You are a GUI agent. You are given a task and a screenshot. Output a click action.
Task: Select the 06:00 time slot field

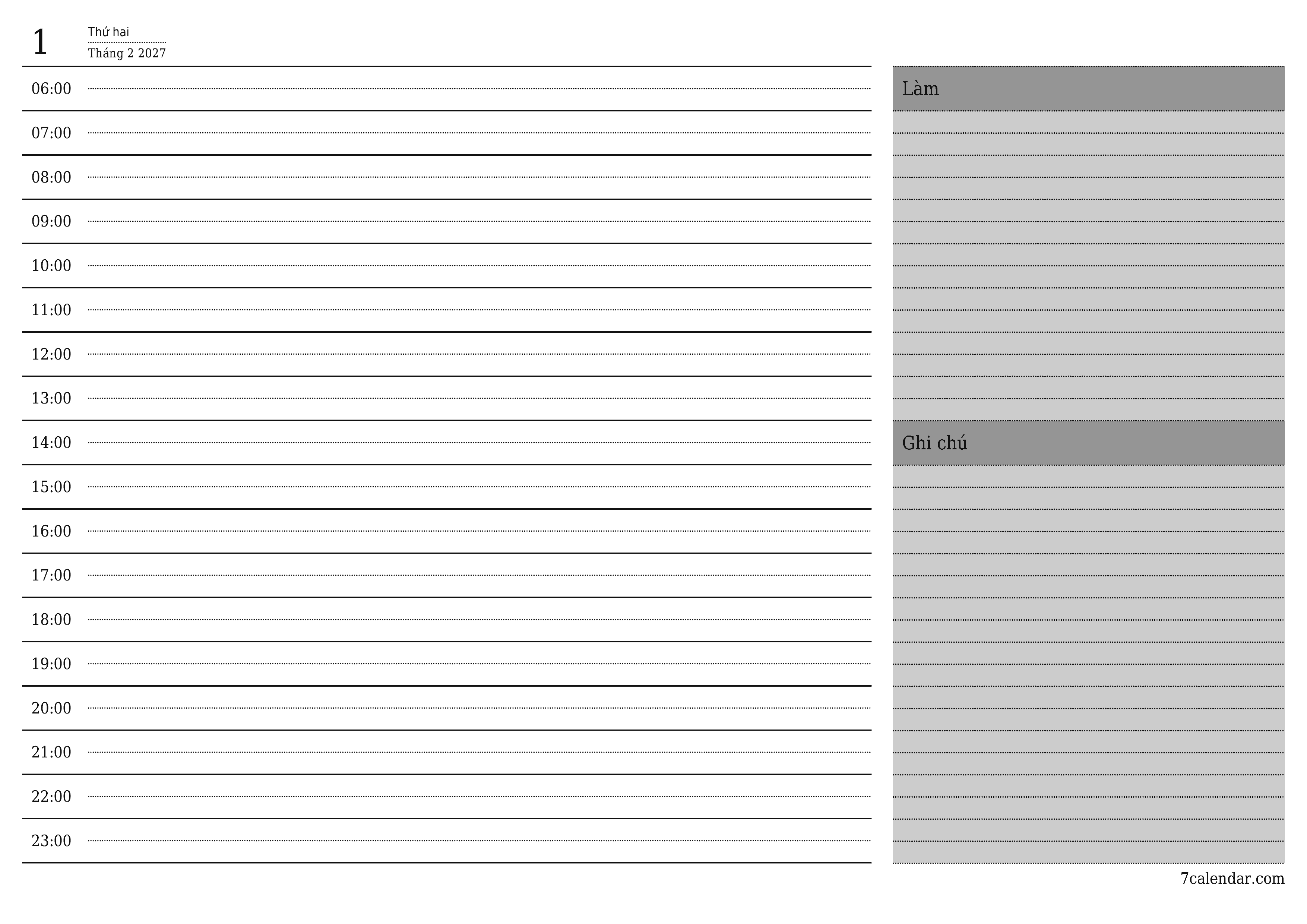[x=480, y=89]
